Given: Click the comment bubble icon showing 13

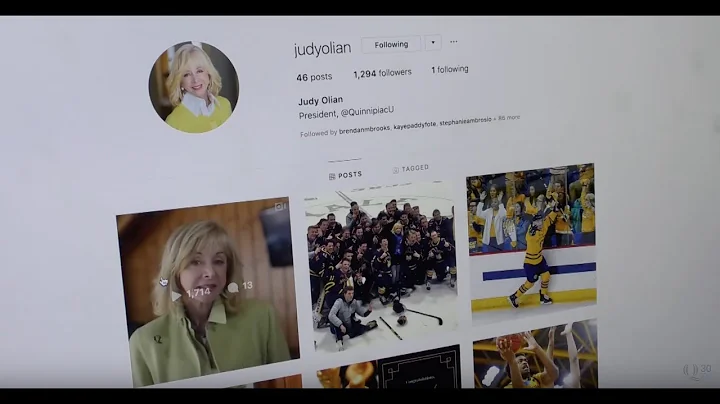Looking at the screenshot, I should point(233,288).
